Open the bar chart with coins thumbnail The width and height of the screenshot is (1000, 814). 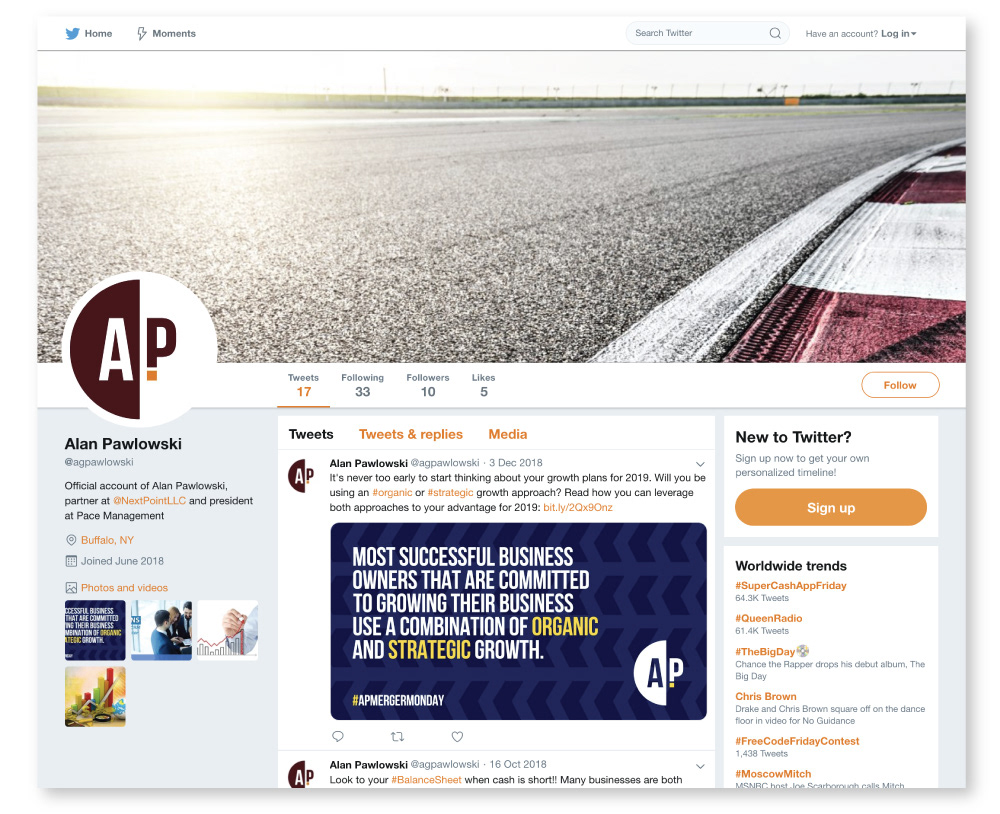point(95,697)
